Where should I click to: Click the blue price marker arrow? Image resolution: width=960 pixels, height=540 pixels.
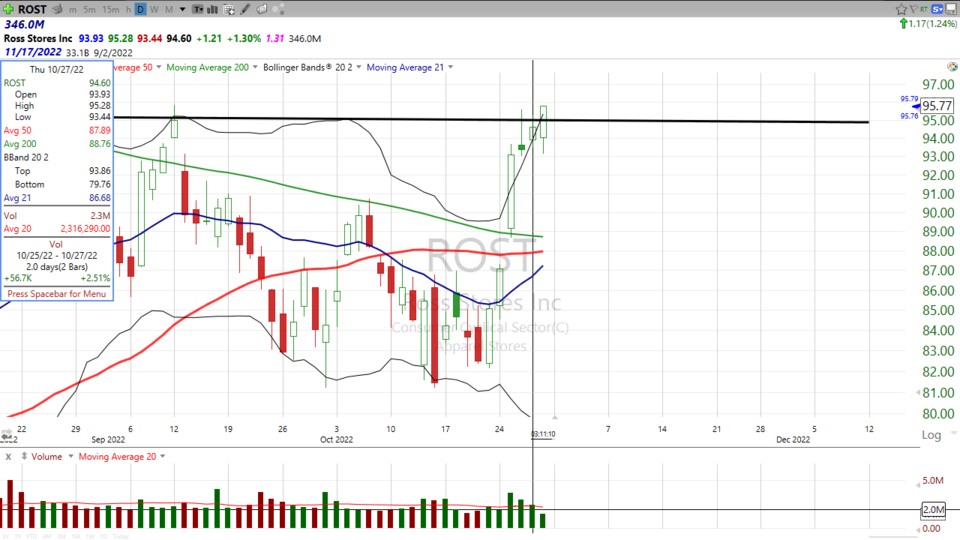916,107
